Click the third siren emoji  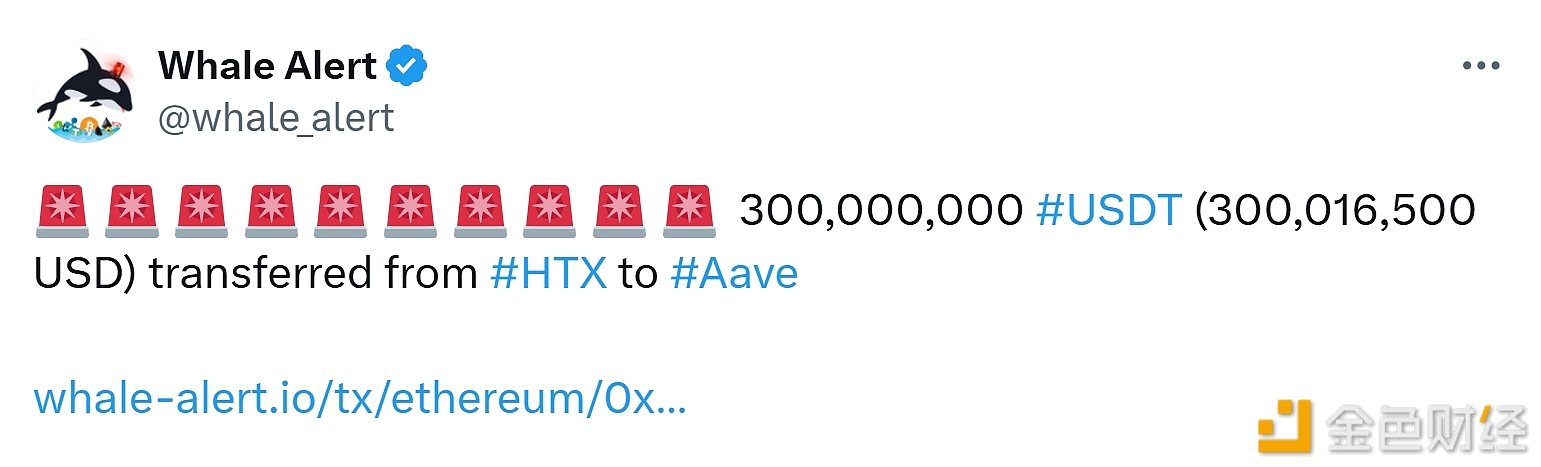point(202,212)
